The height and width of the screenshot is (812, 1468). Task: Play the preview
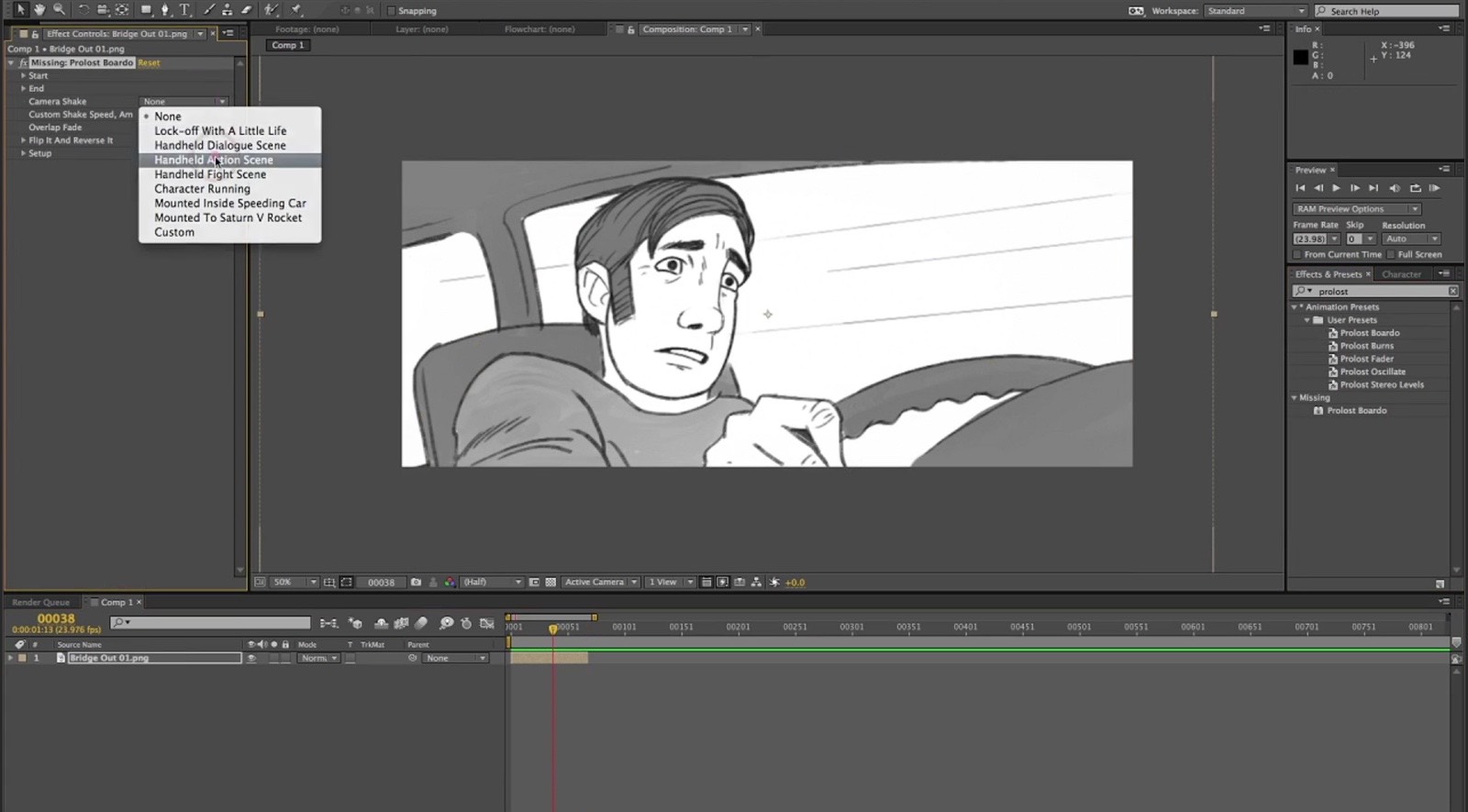coord(1336,188)
